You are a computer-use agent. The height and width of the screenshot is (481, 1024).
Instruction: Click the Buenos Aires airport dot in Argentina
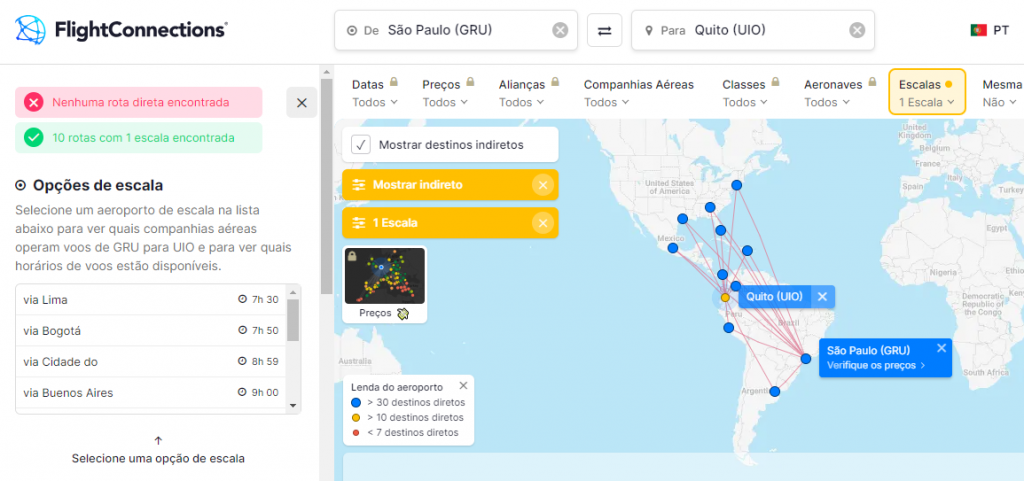[775, 392]
